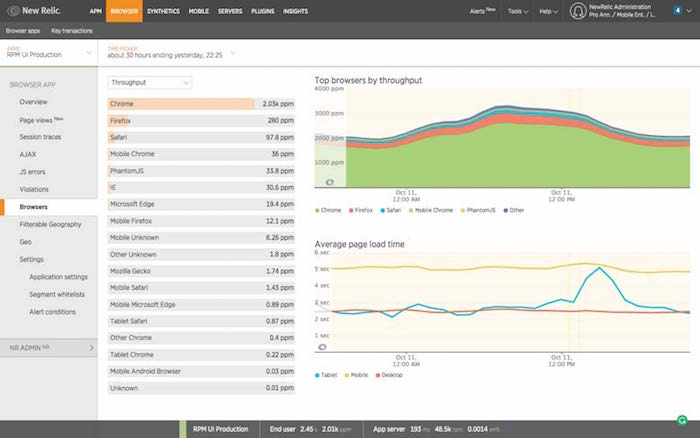Open the Geo page

[x=25, y=242]
